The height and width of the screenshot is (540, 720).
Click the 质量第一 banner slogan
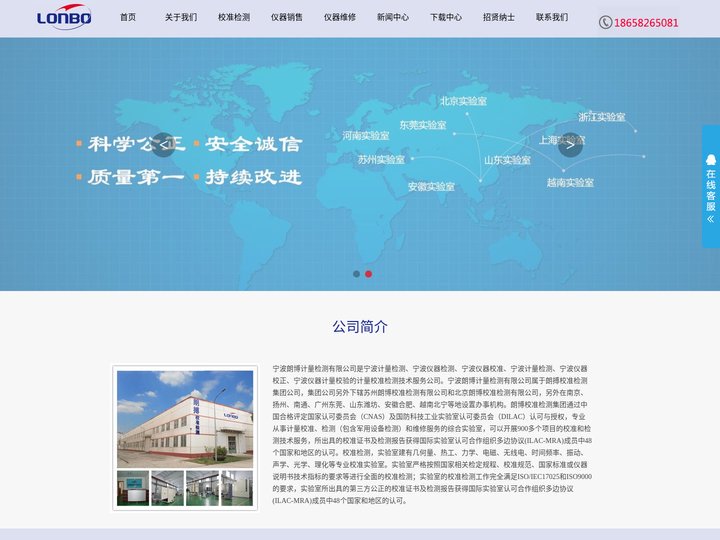[136, 177]
